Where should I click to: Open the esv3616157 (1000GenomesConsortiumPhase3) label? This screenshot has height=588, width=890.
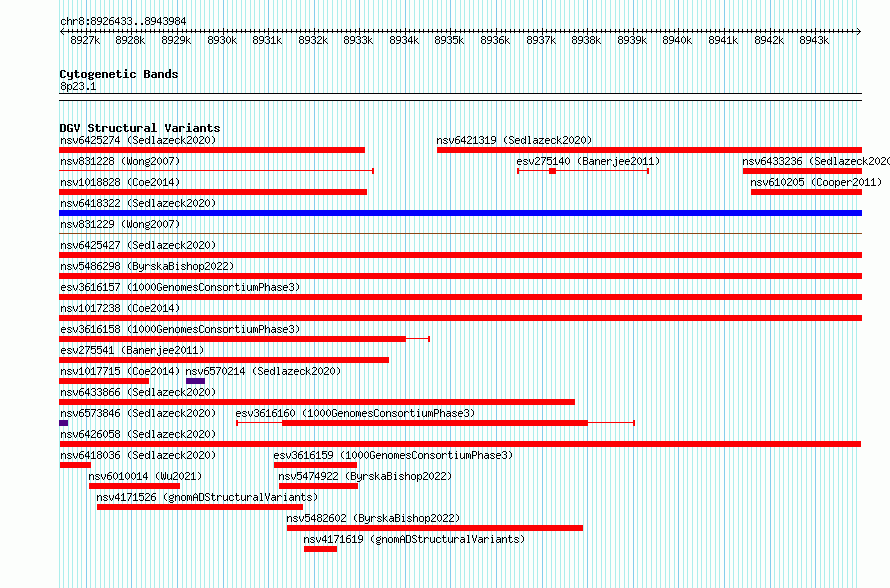(180, 287)
